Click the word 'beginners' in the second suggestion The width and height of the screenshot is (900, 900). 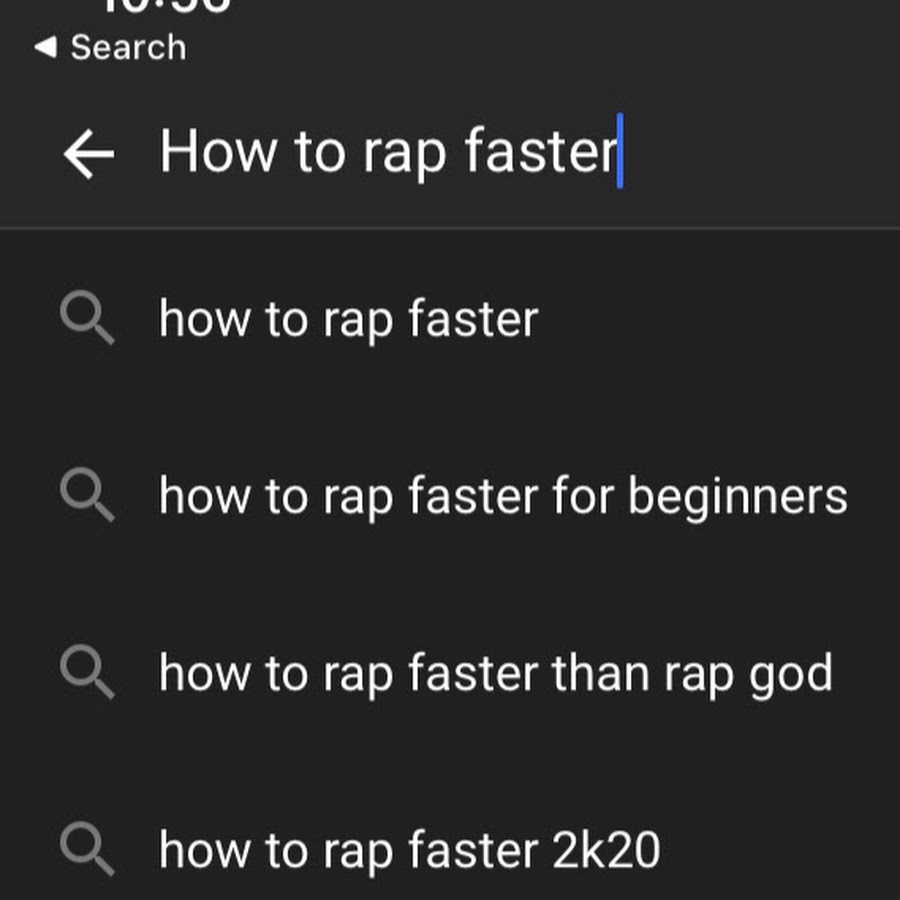point(737,497)
